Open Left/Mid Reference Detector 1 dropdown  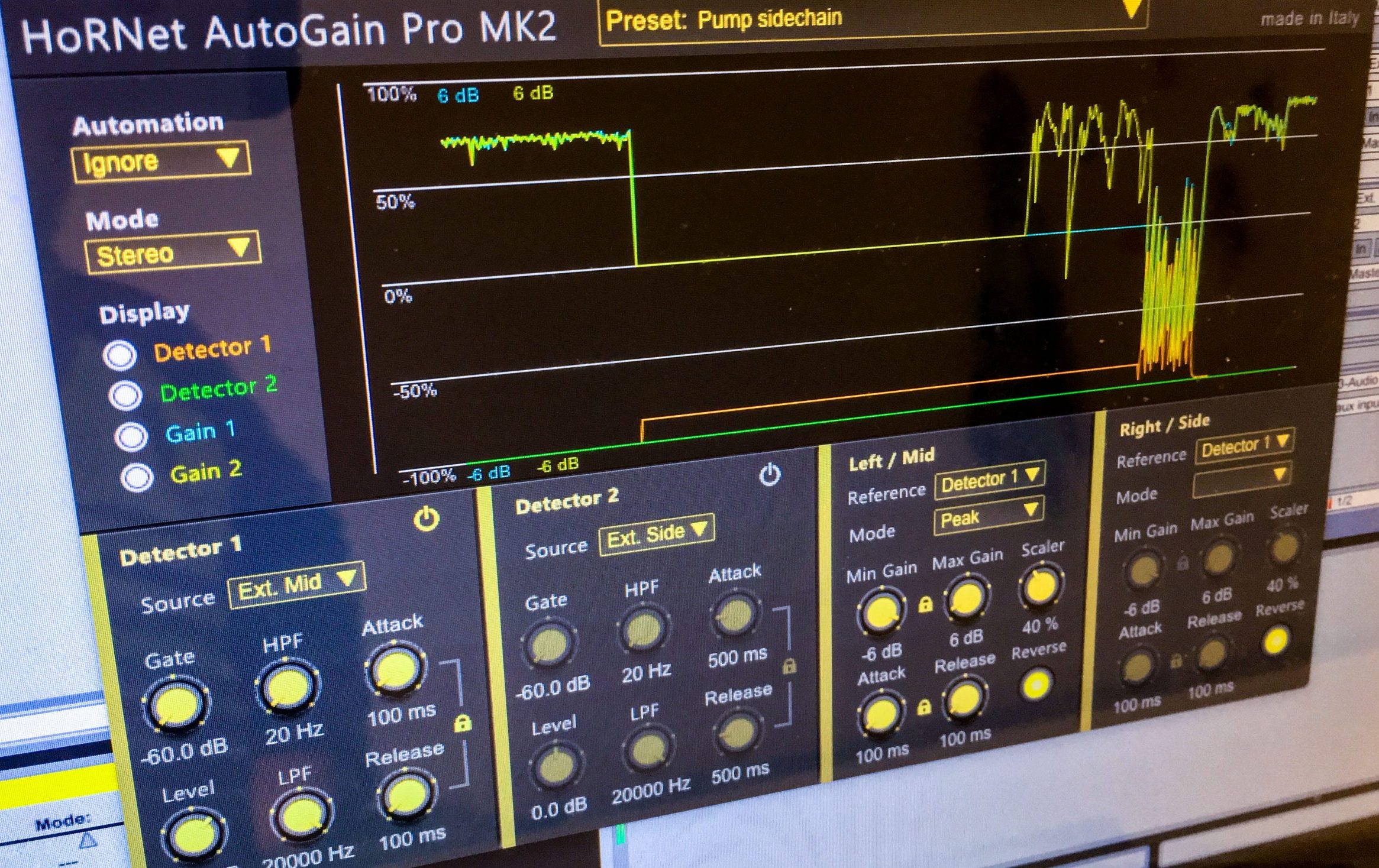990,480
